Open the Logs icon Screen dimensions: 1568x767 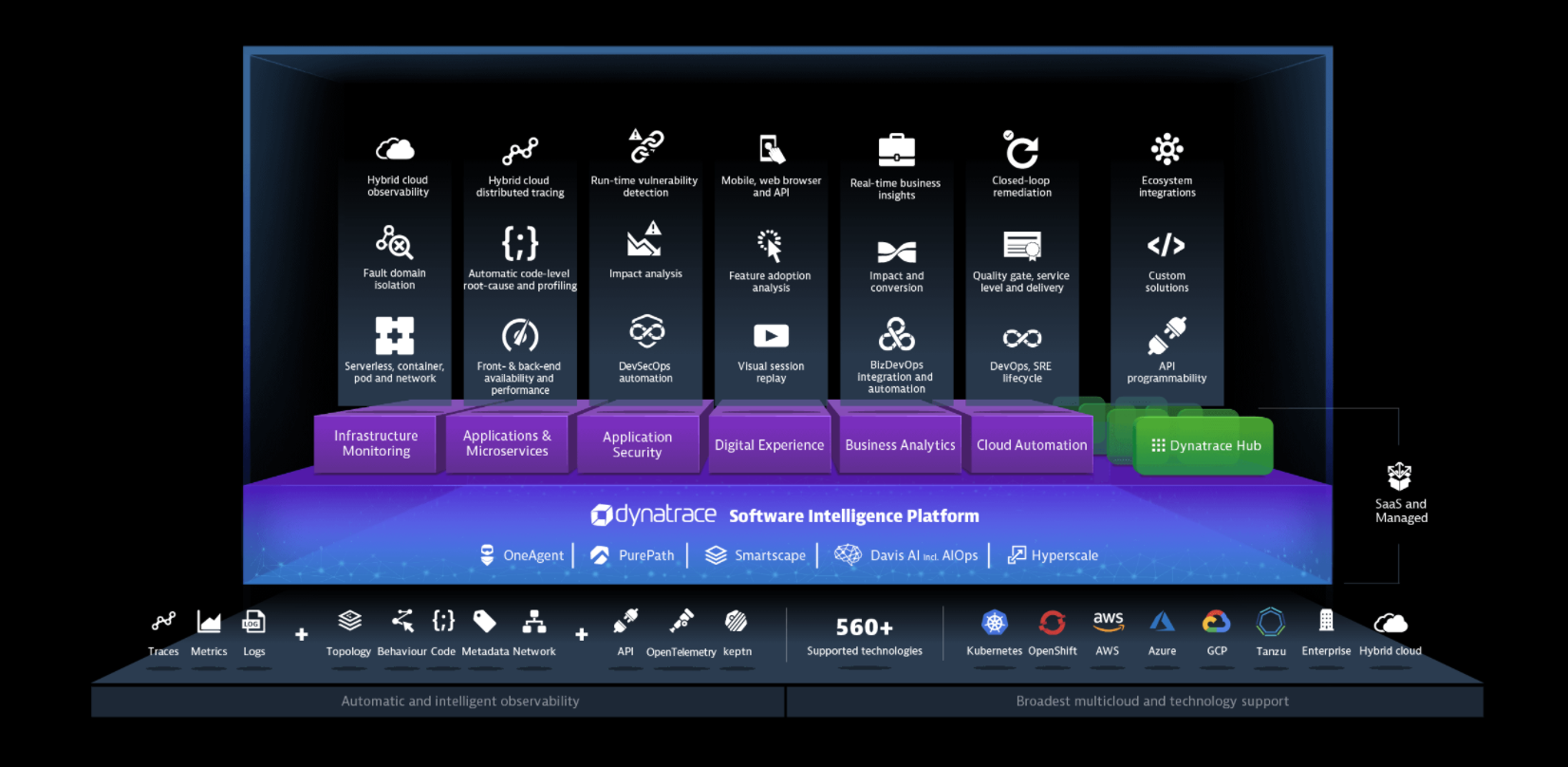tap(253, 622)
